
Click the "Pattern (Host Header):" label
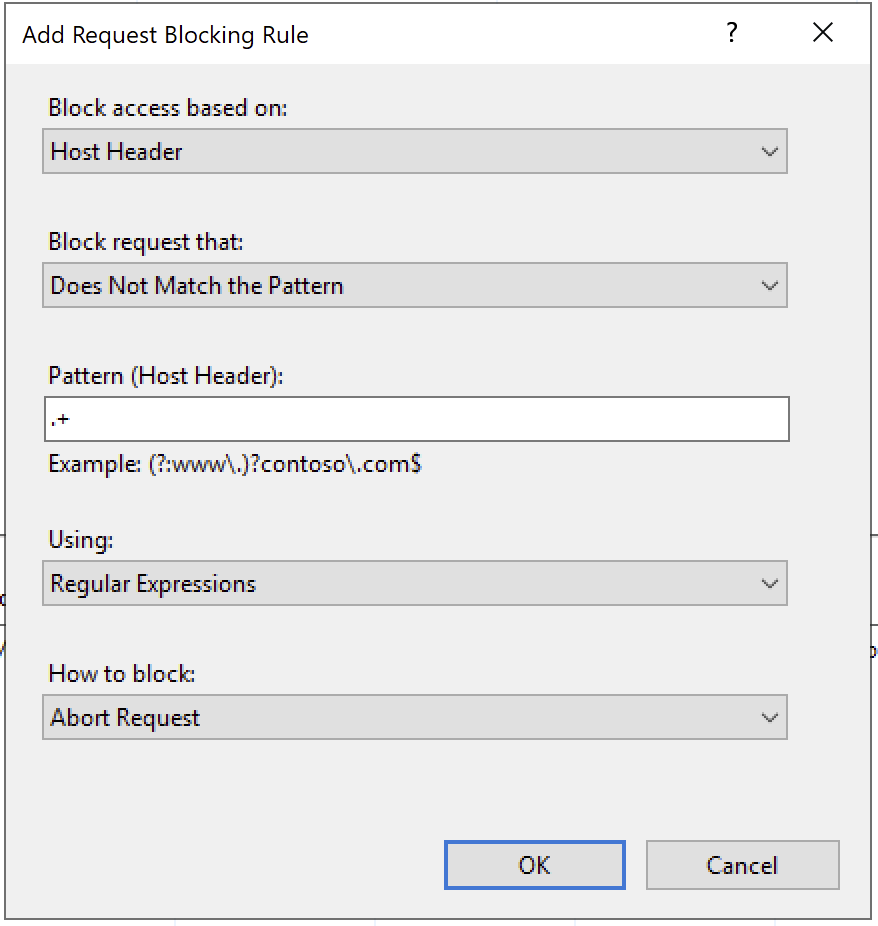(x=166, y=376)
